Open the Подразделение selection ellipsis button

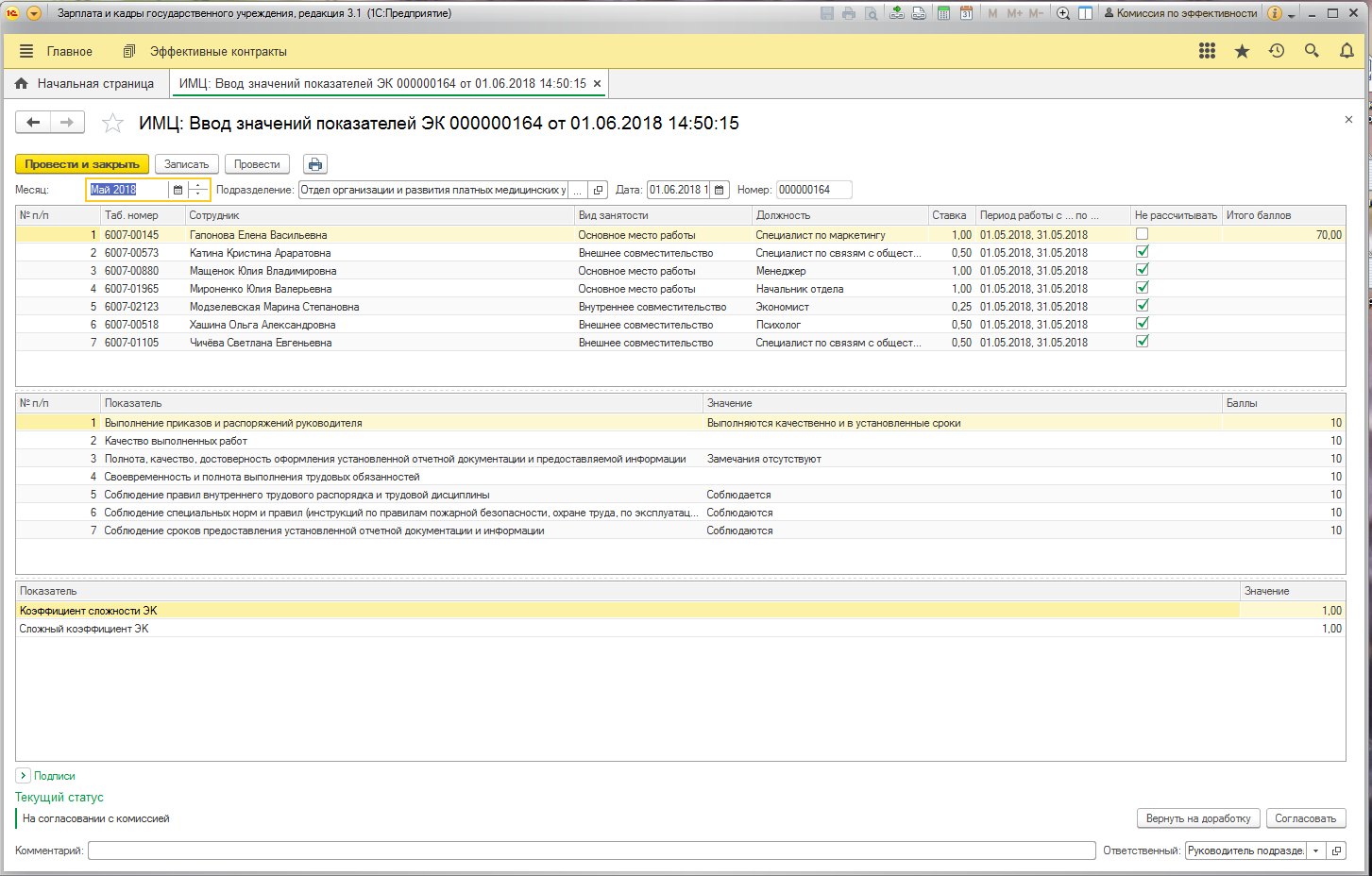[x=577, y=190]
